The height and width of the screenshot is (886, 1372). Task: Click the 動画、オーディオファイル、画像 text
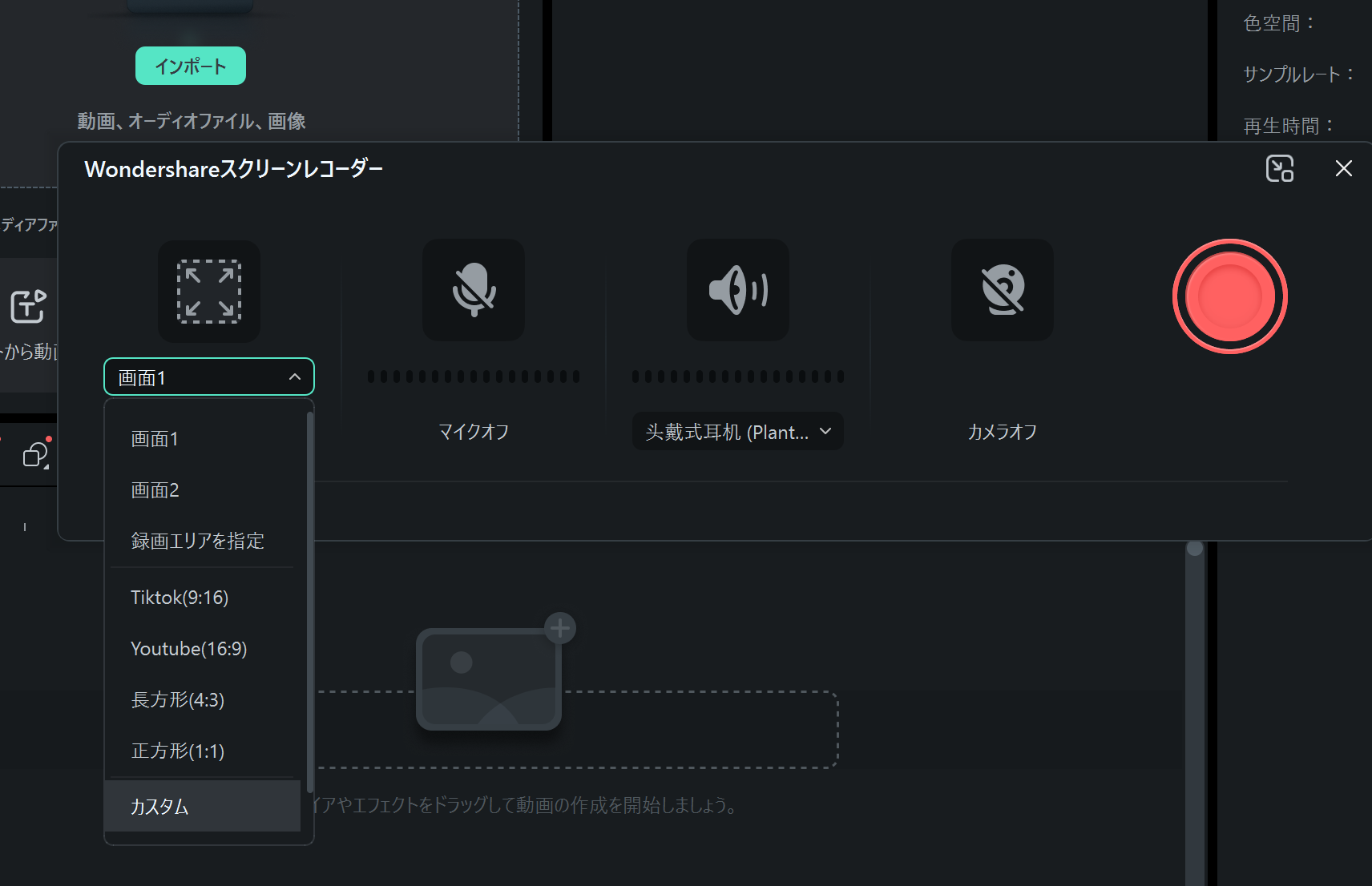(x=192, y=121)
